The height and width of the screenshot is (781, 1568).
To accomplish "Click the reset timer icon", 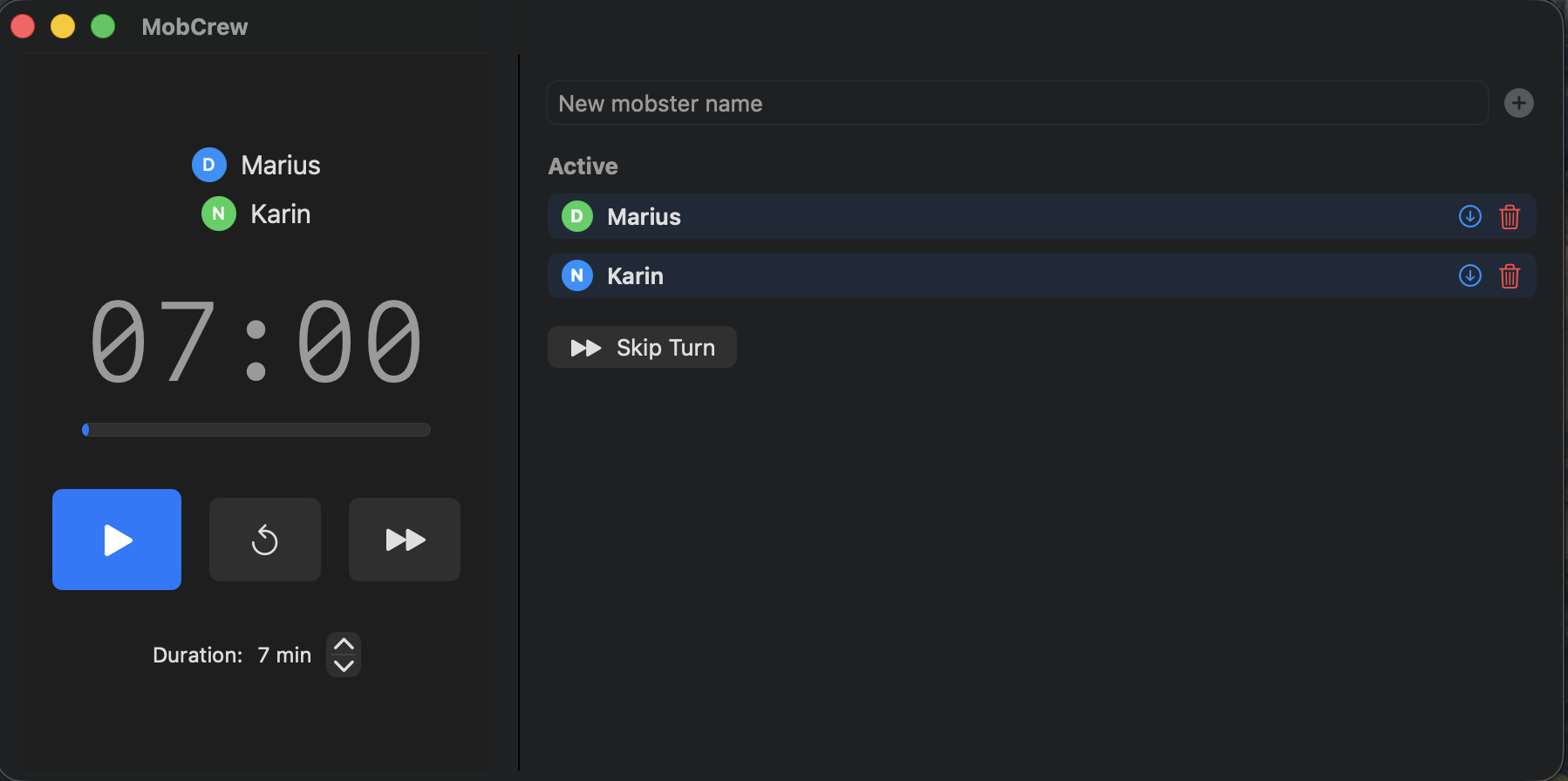I will 264,539.
